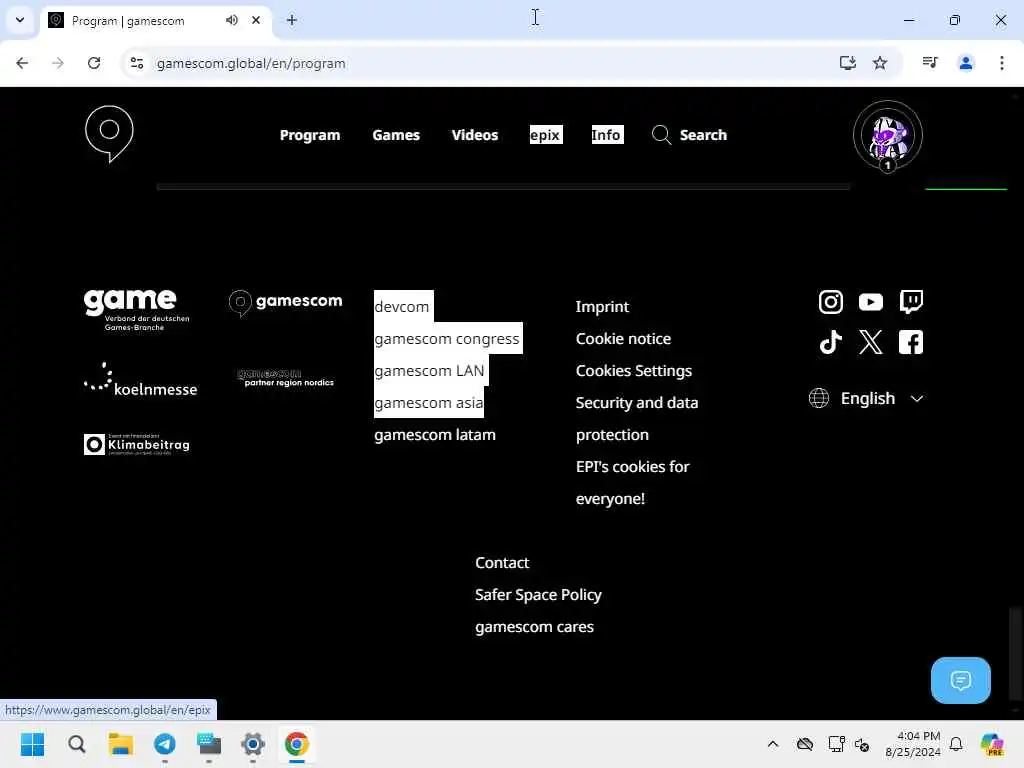Click the partner region nordics logo
The height and width of the screenshot is (768, 1024).
point(285,377)
